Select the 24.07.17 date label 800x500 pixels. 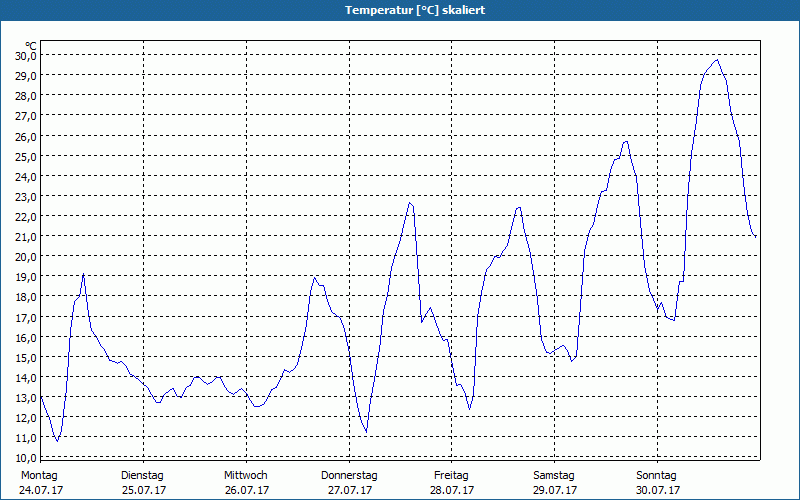41,490
